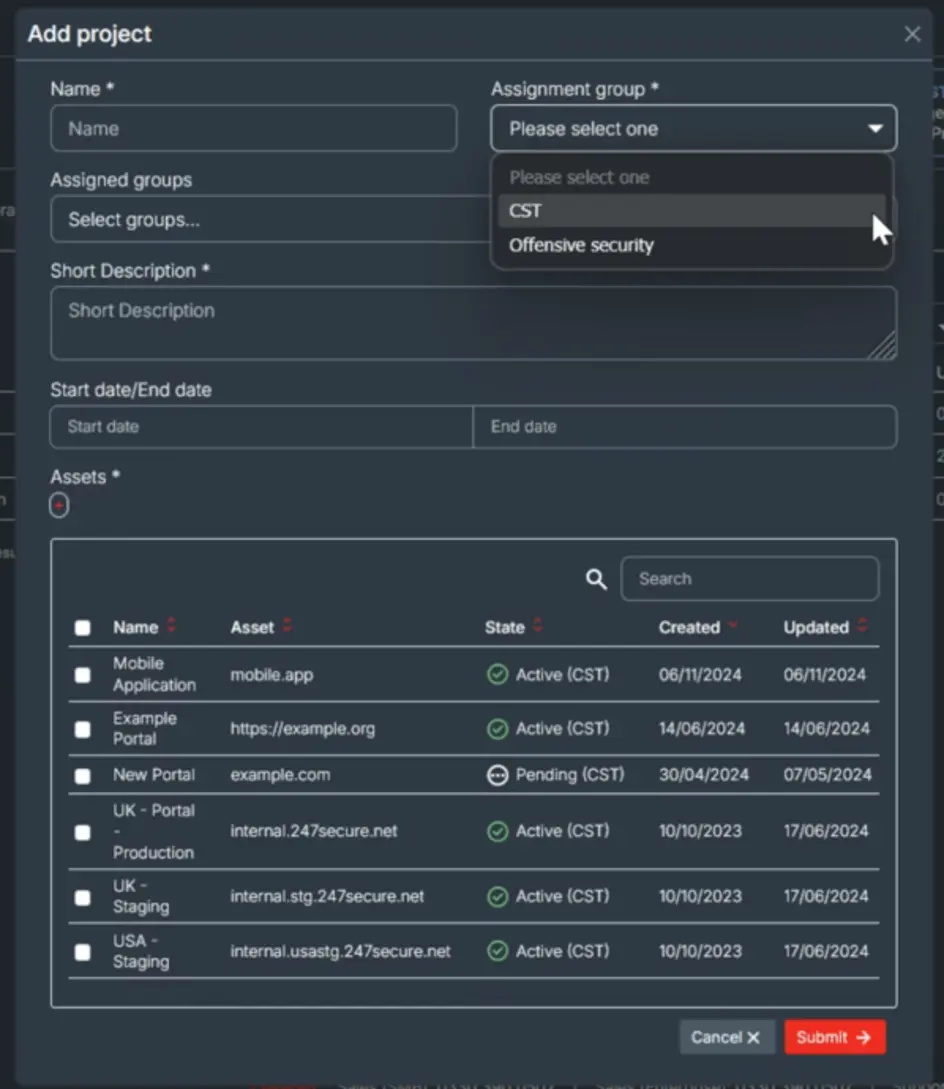Open the End date field

click(685, 426)
